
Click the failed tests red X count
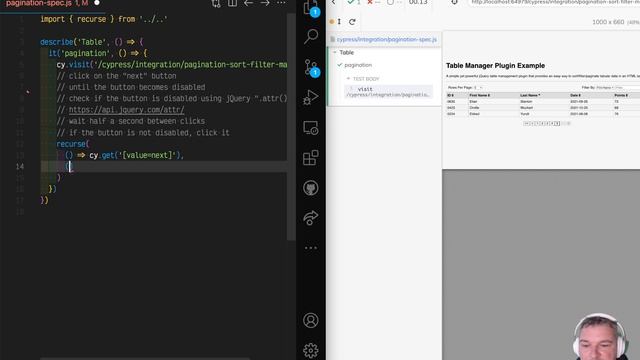pos(373,2)
